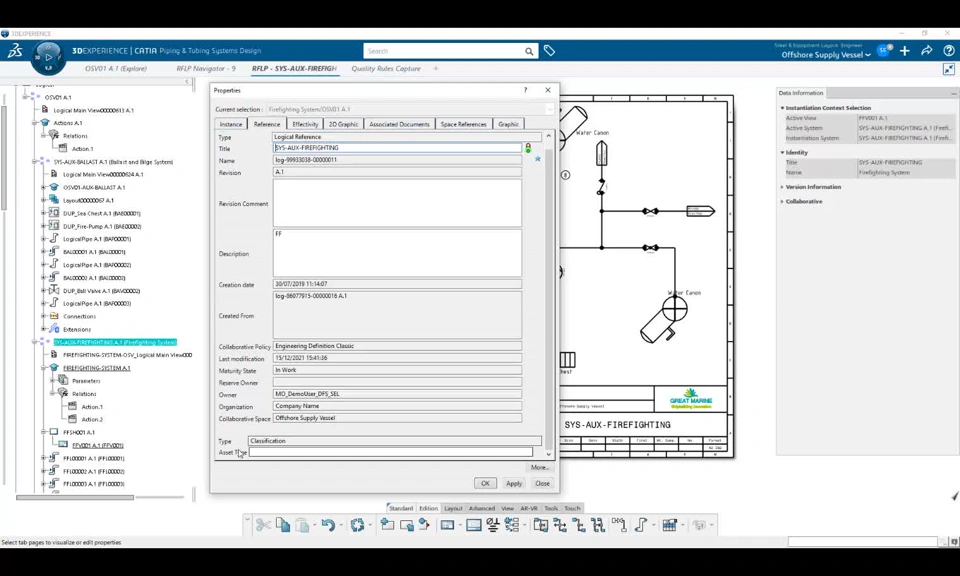
Task: Click the Paste clipboard icon in bottom toolbar
Action: click(302, 525)
